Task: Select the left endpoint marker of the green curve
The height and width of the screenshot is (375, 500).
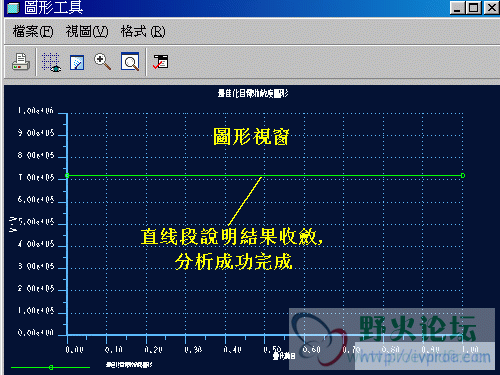Action: [67, 176]
